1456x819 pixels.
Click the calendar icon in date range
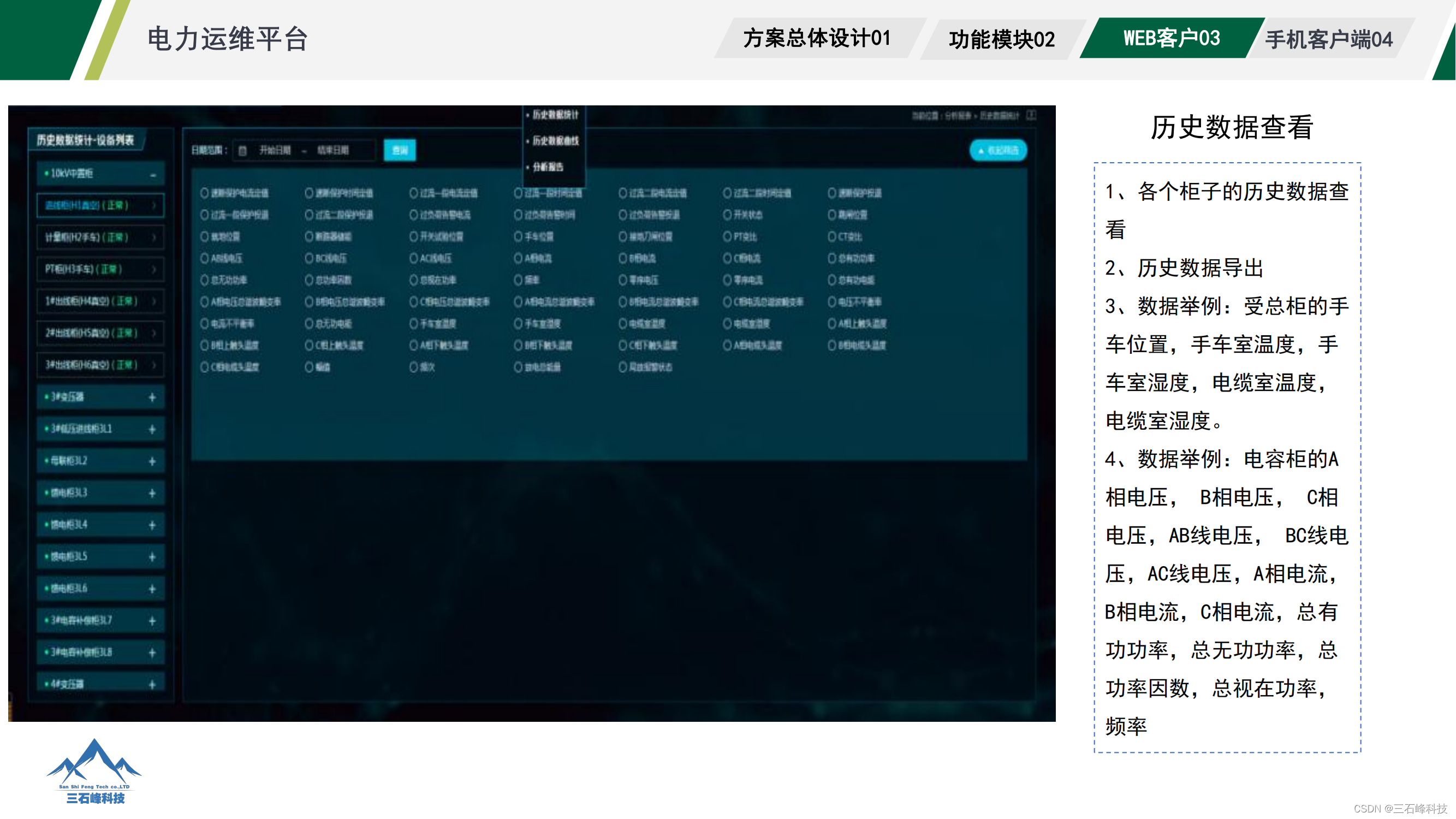[242, 150]
